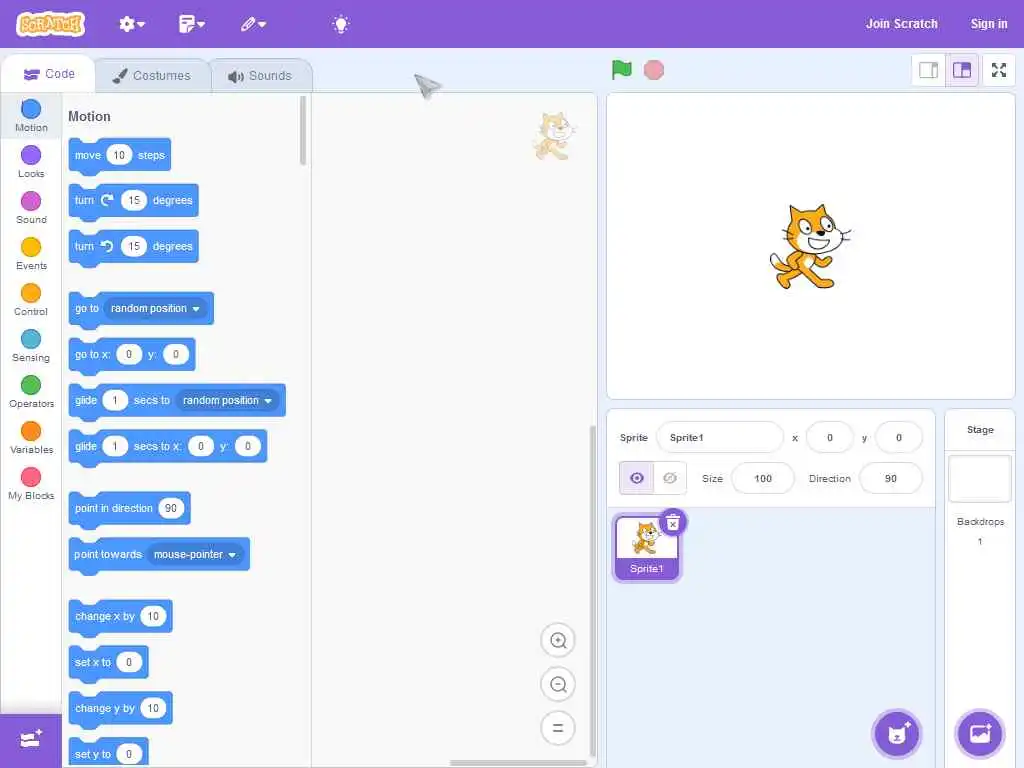Select the Stage backdrop thumbnail
This screenshot has width=1024, height=768.
click(x=980, y=479)
